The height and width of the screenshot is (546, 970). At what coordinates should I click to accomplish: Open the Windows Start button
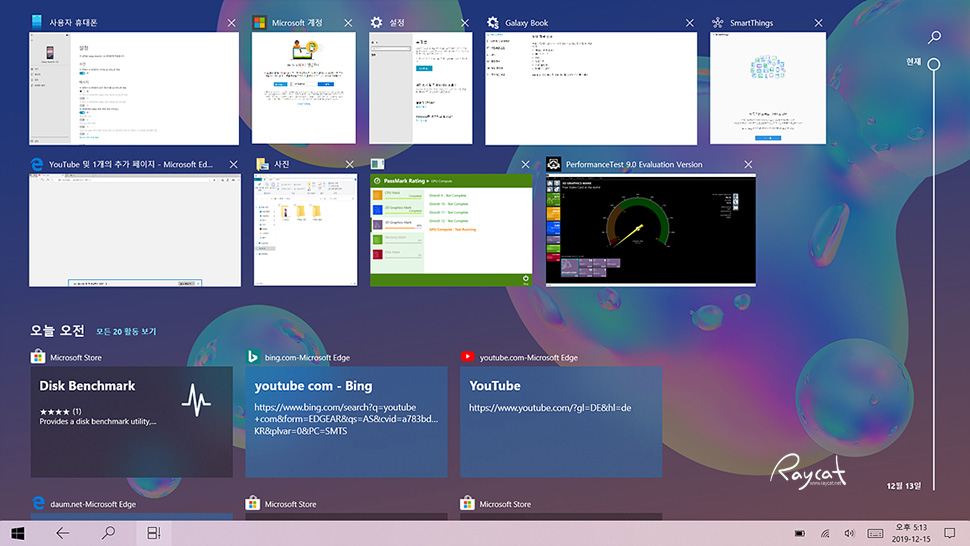coord(17,533)
